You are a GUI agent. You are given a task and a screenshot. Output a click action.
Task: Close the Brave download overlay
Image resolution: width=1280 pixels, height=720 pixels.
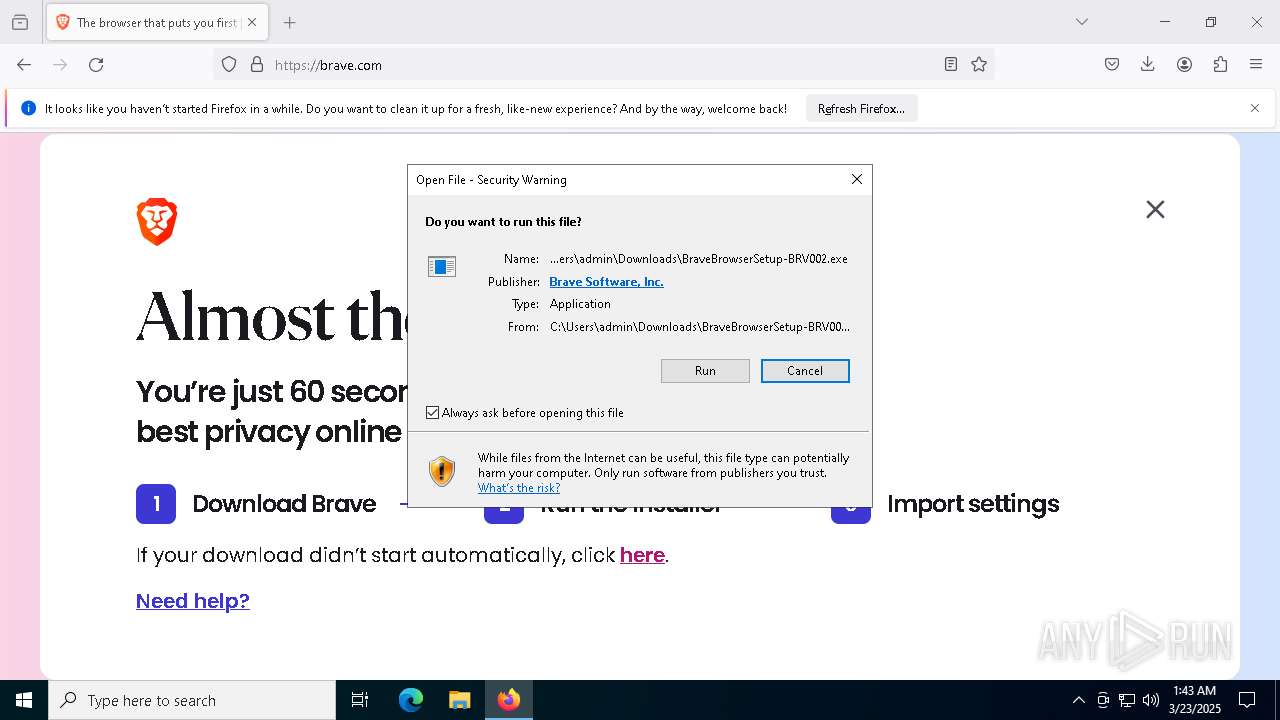(x=1155, y=209)
